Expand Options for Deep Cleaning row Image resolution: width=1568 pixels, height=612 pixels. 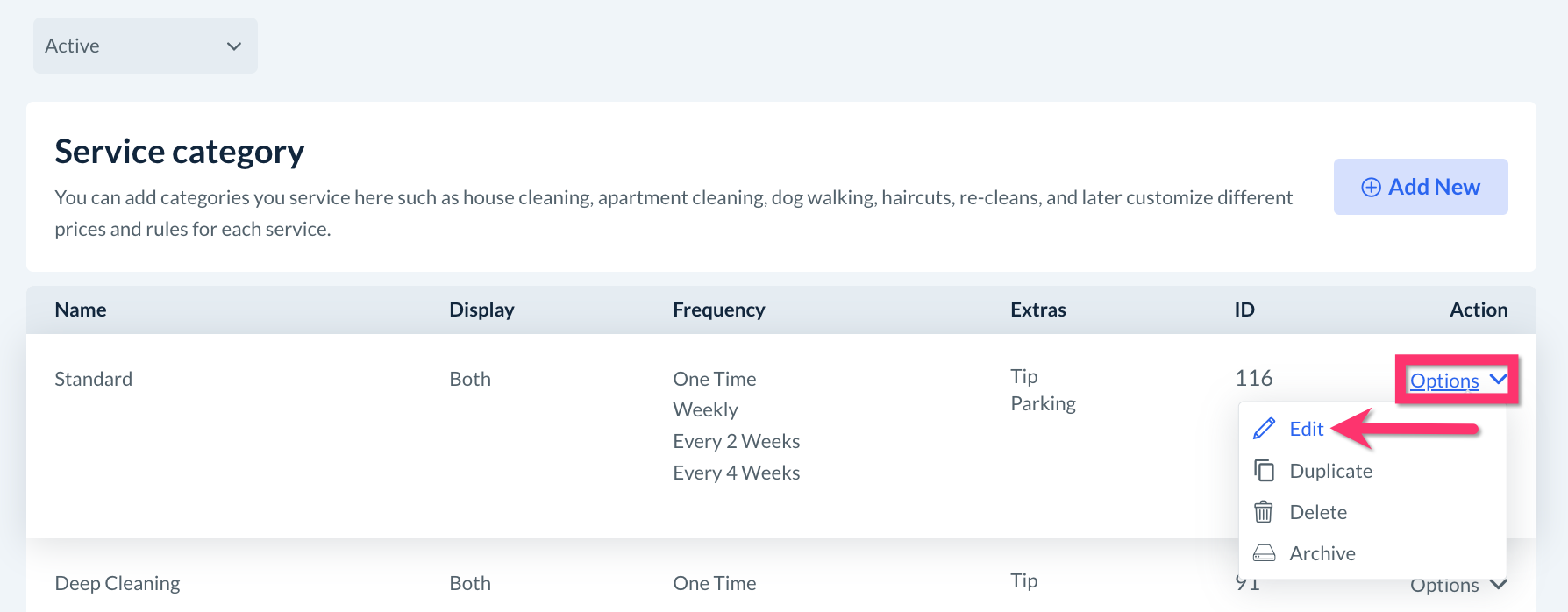coord(1458,585)
